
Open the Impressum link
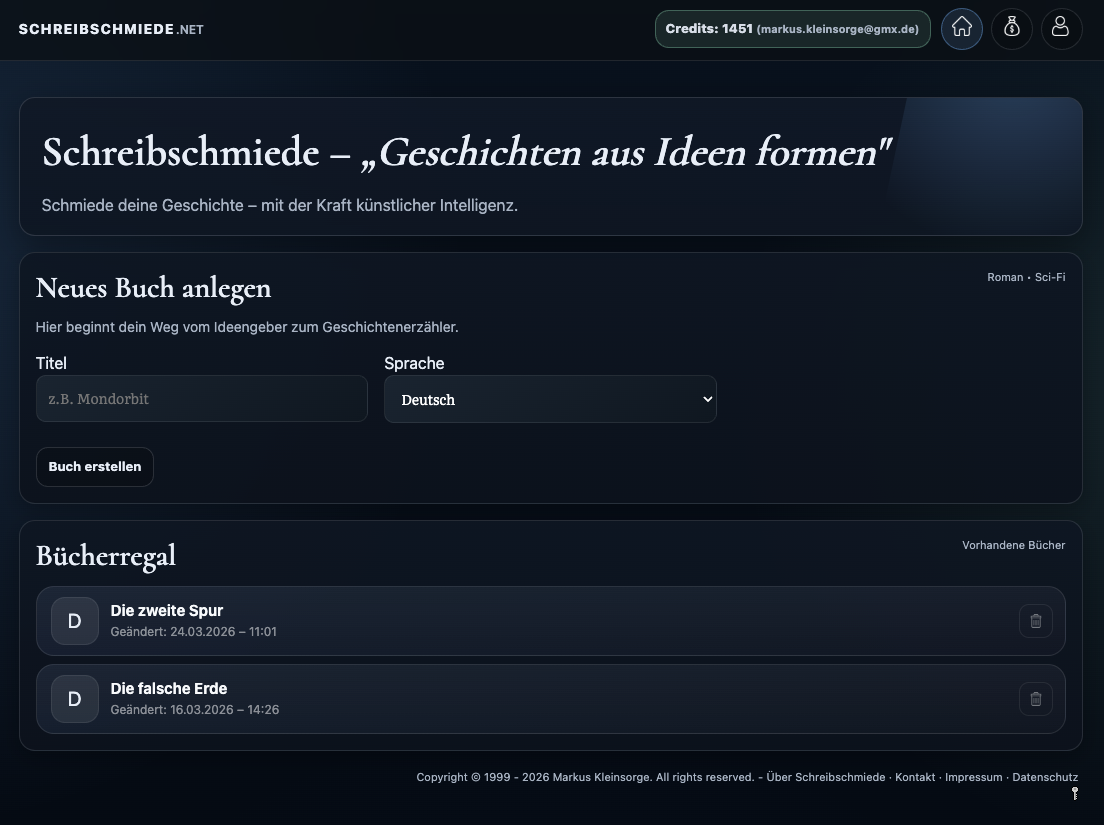[x=973, y=777]
